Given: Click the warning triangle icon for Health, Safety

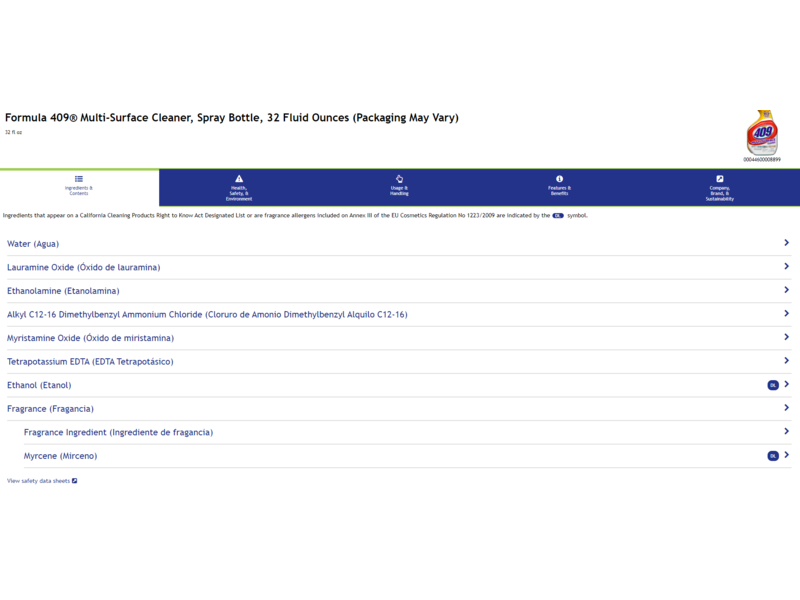Looking at the screenshot, I should pos(239,179).
